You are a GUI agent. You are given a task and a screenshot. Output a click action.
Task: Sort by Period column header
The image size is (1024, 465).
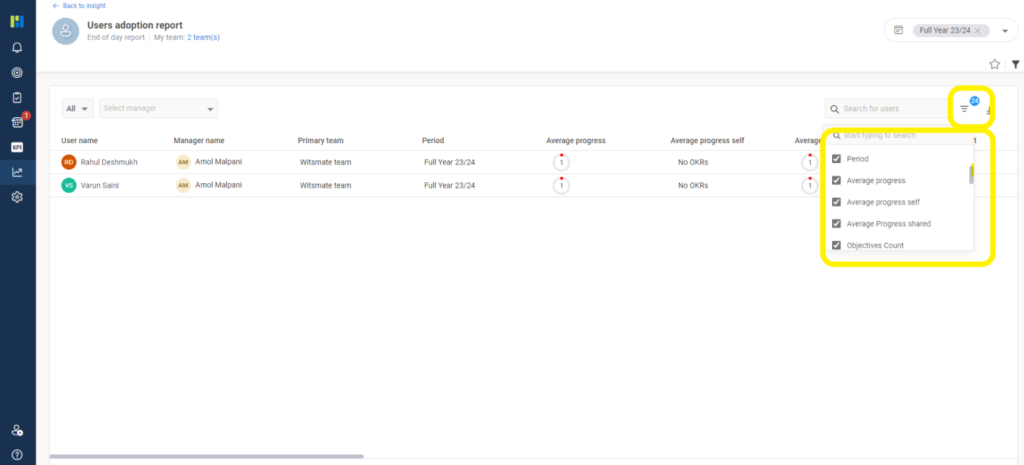pos(433,140)
